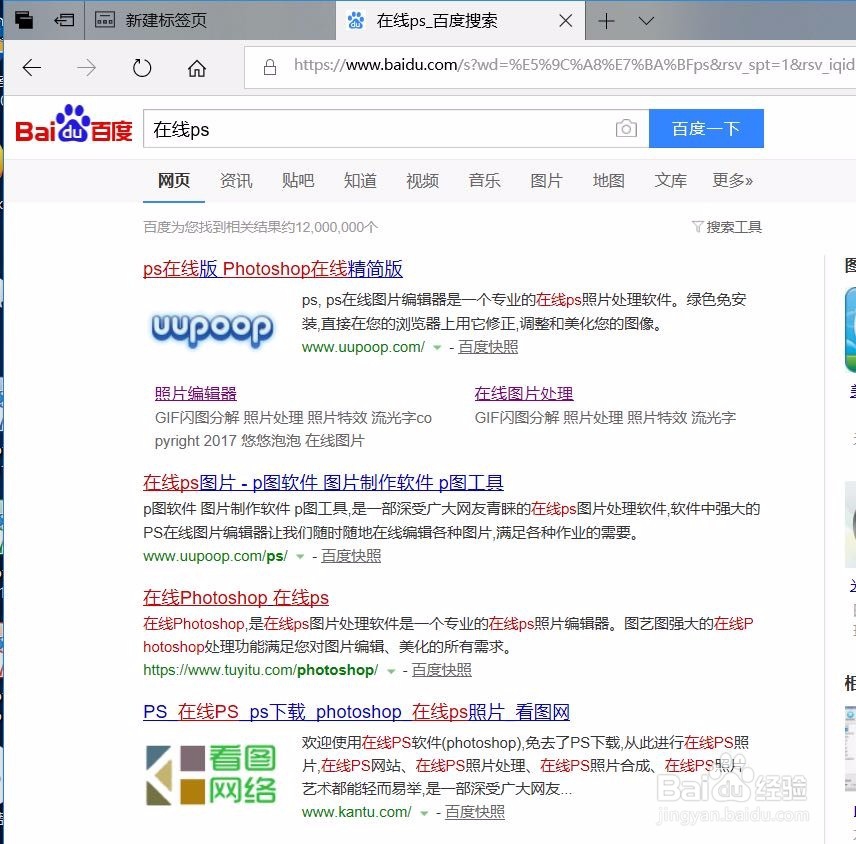Expand 更多» categories

[733, 180]
